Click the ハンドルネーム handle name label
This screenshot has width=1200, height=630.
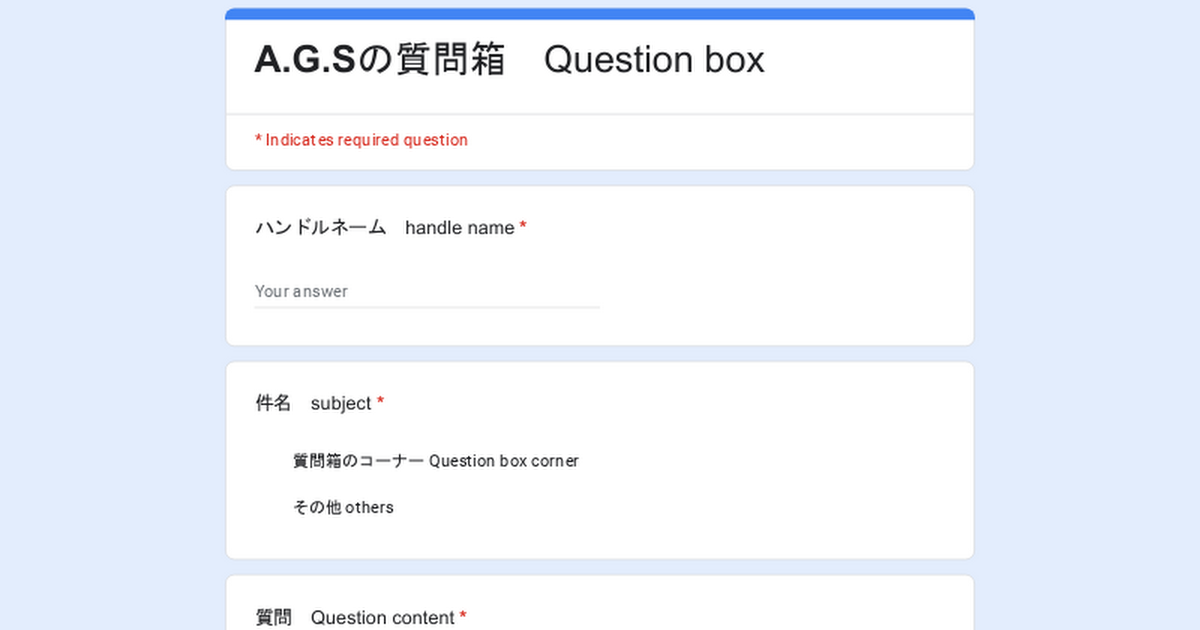(x=384, y=228)
